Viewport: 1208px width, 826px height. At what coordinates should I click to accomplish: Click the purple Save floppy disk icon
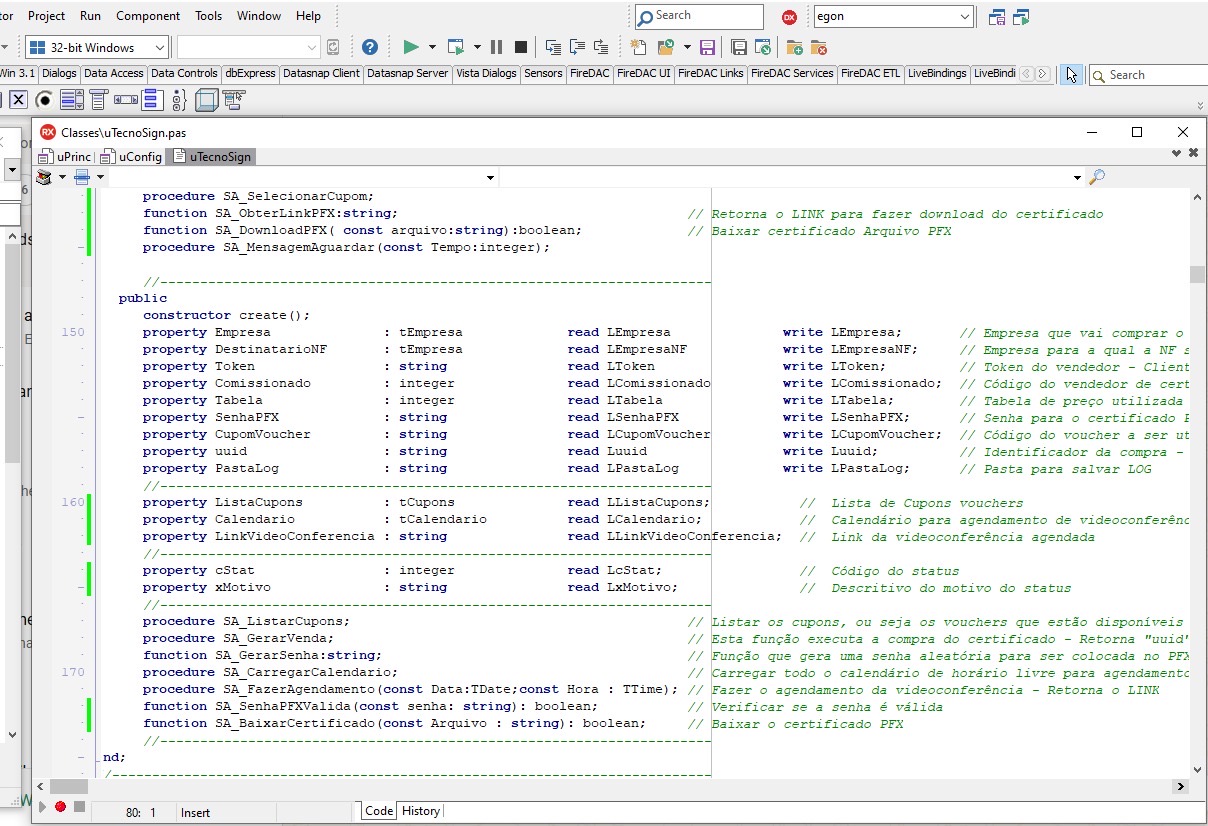point(707,47)
